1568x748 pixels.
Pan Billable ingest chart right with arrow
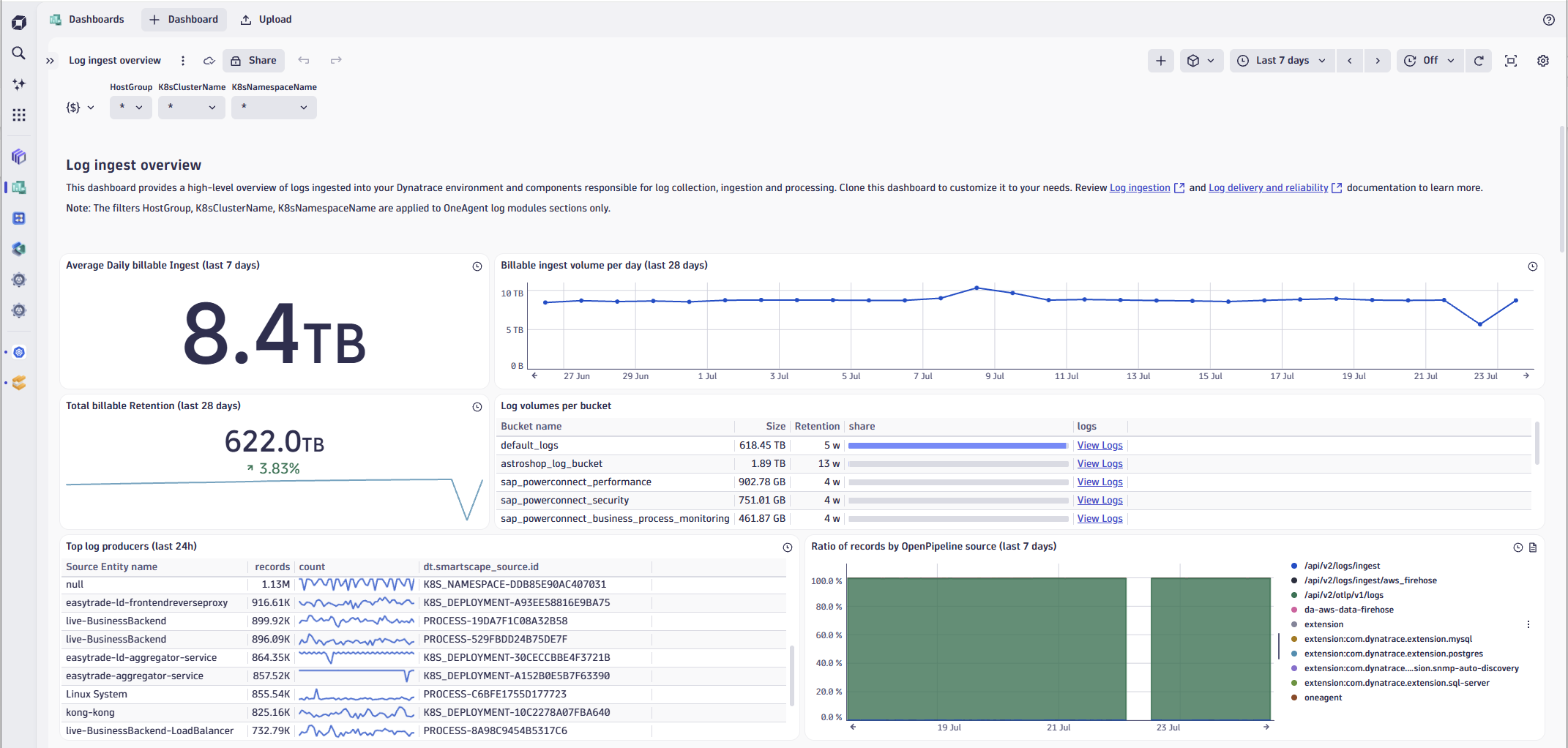1526,375
